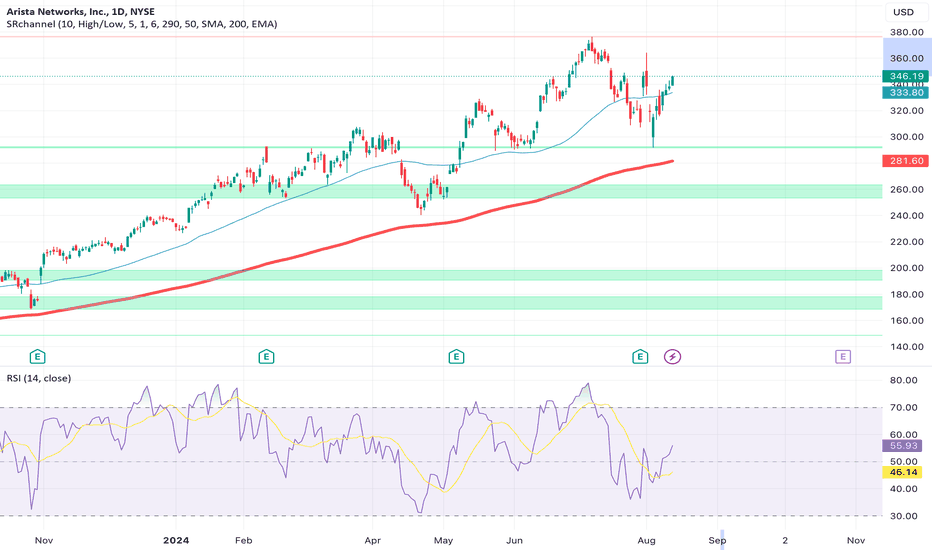Select the thick red 200 EMA line
The width and height of the screenshot is (932, 550).
(357, 238)
